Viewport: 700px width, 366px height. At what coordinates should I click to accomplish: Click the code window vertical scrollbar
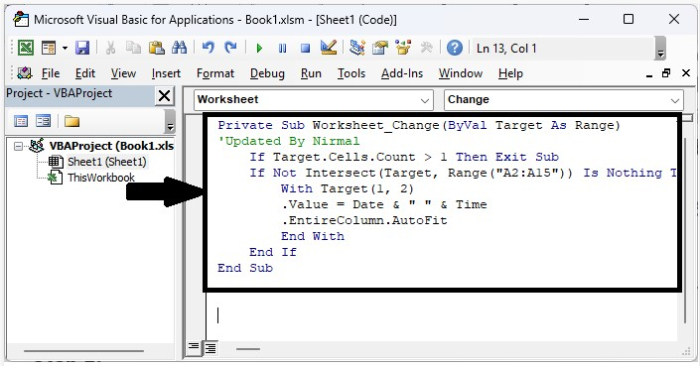click(x=685, y=229)
